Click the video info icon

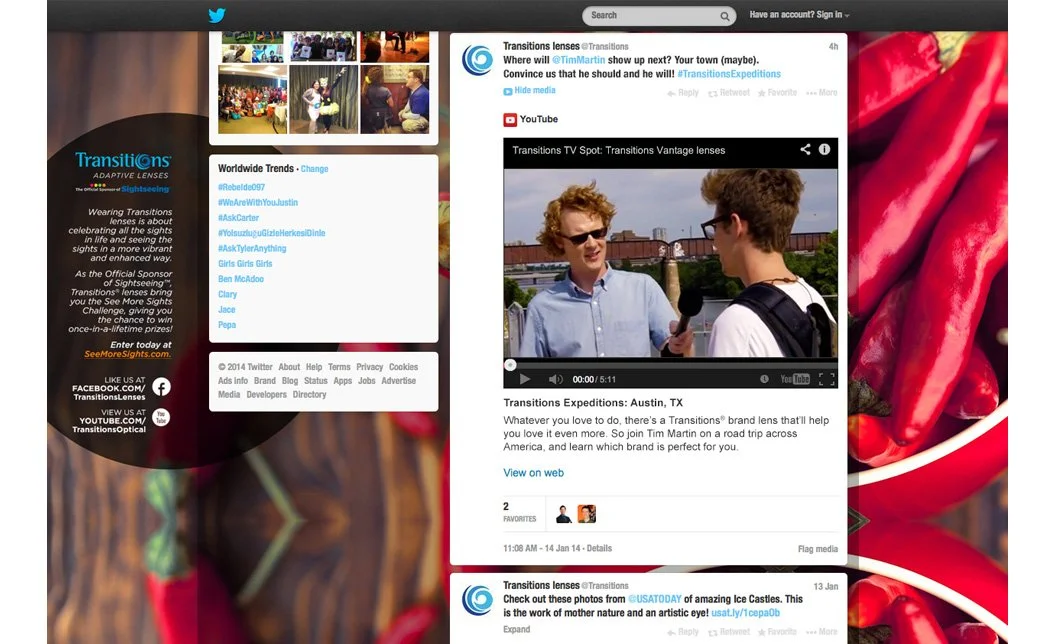[824, 150]
